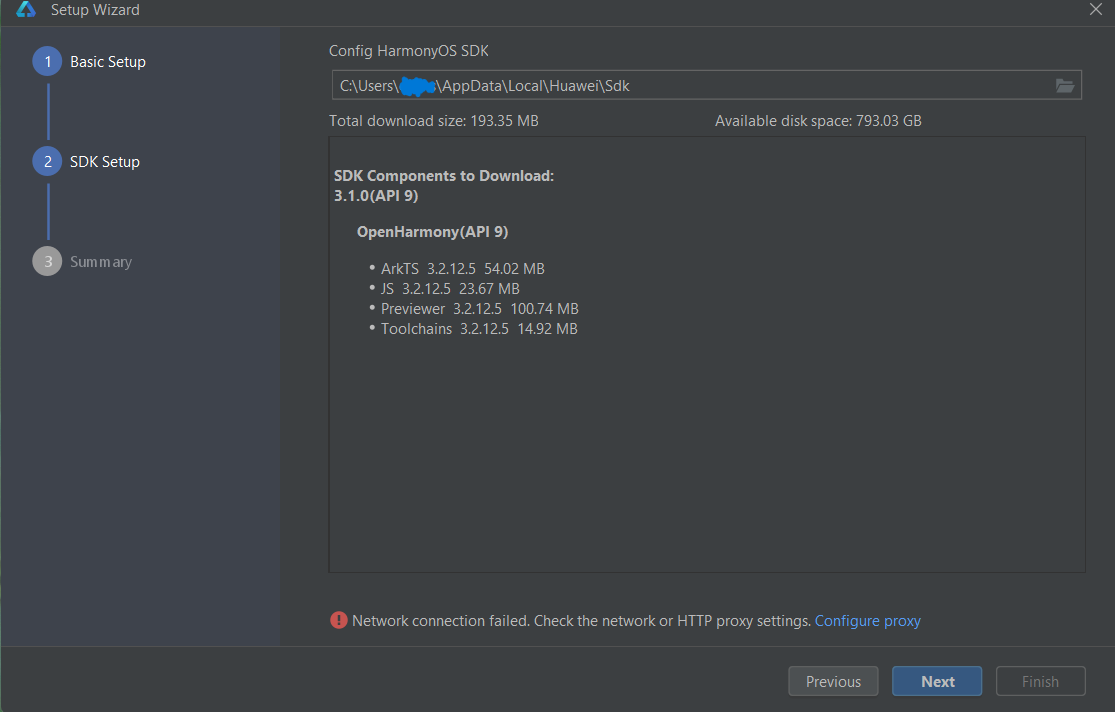Click the Config HarmonyOS SDK label
This screenshot has height=712, width=1115.
point(409,51)
